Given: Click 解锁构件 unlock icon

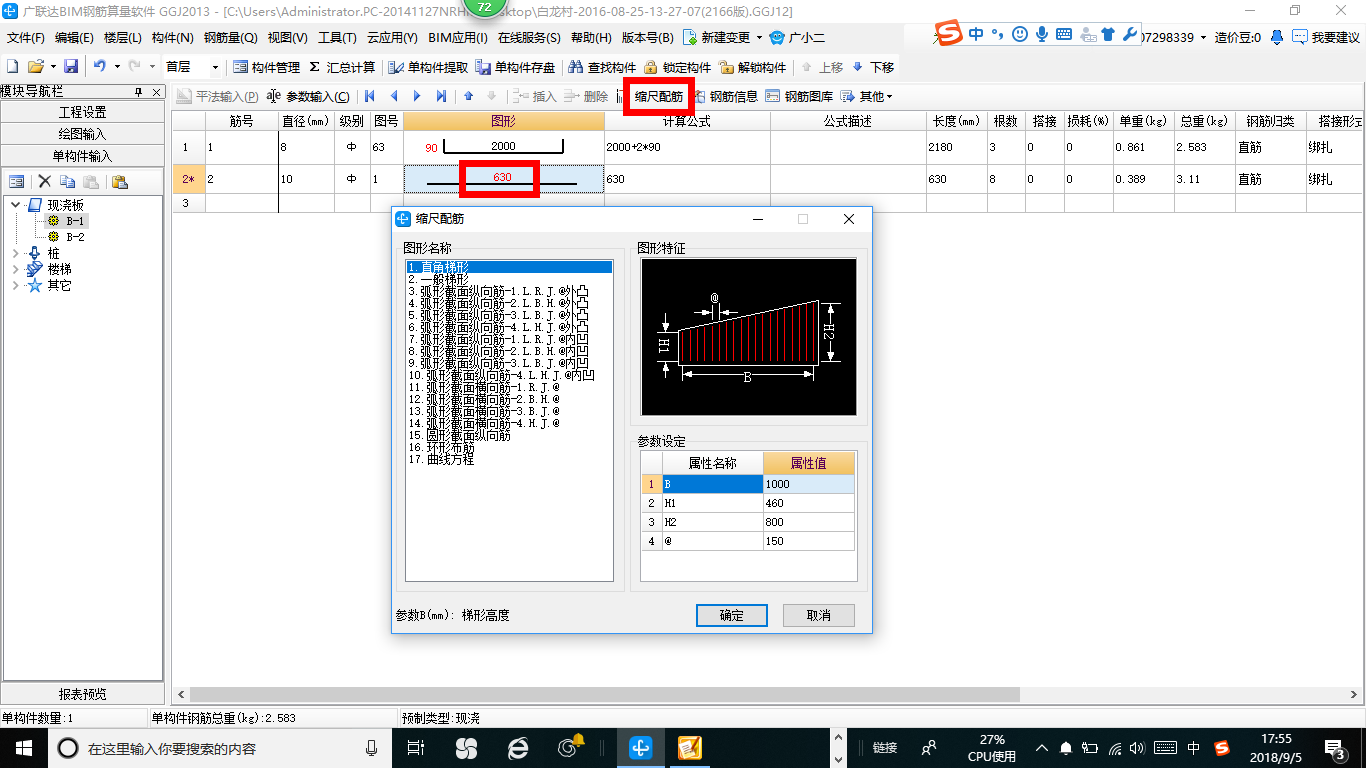Looking at the screenshot, I should click(752, 67).
